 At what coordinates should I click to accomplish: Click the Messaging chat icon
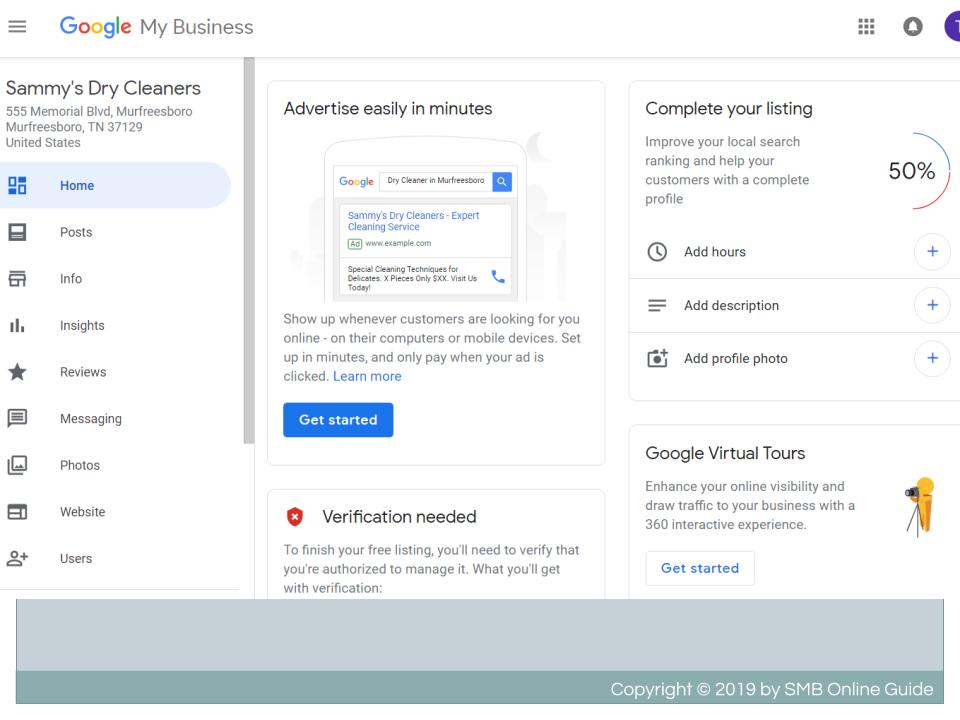click(x=19, y=419)
